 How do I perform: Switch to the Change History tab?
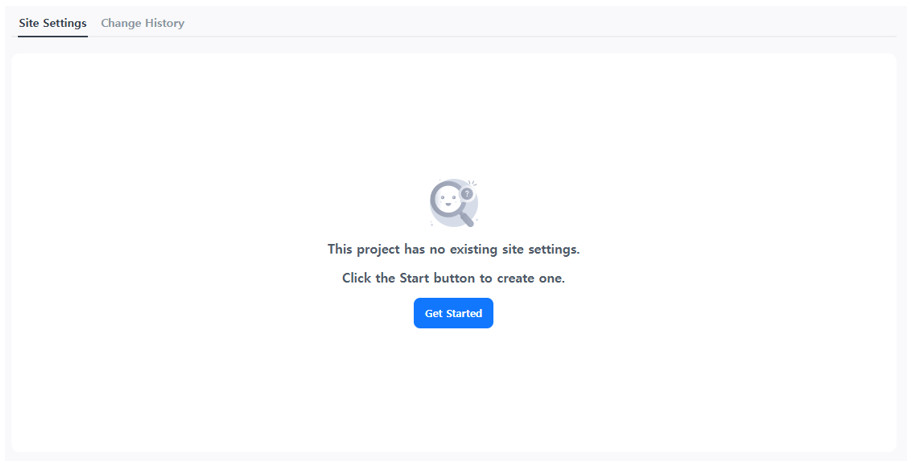pyautogui.click(x=143, y=23)
